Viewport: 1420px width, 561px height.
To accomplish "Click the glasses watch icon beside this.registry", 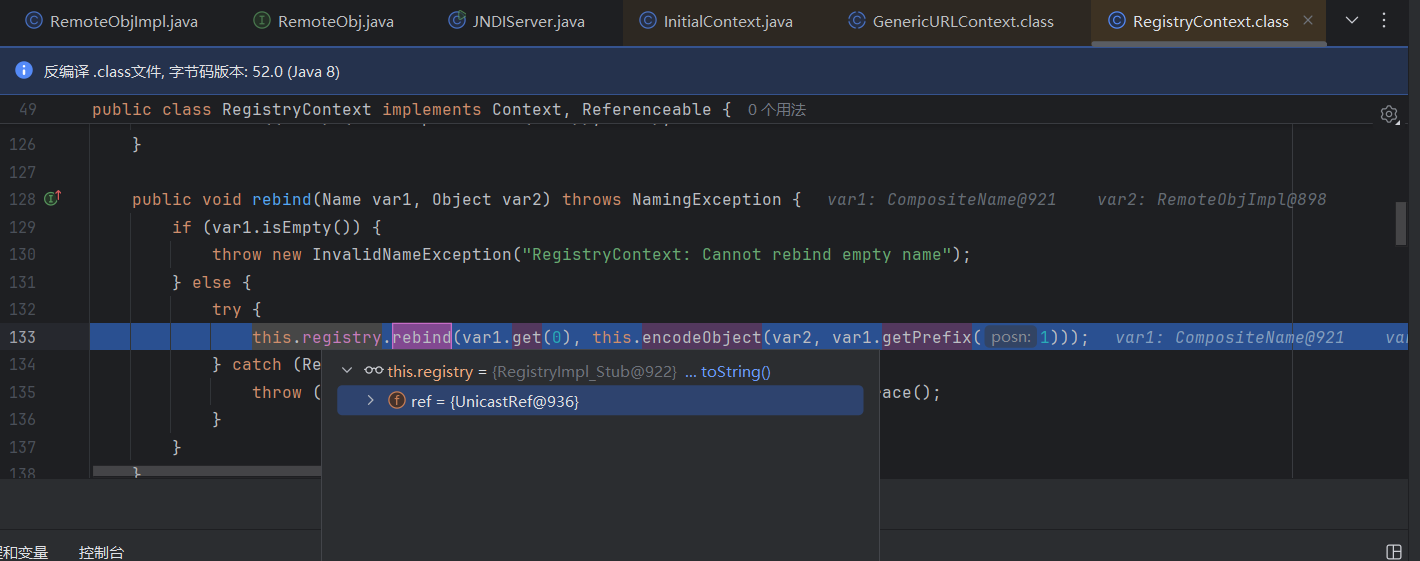I will tap(374, 371).
